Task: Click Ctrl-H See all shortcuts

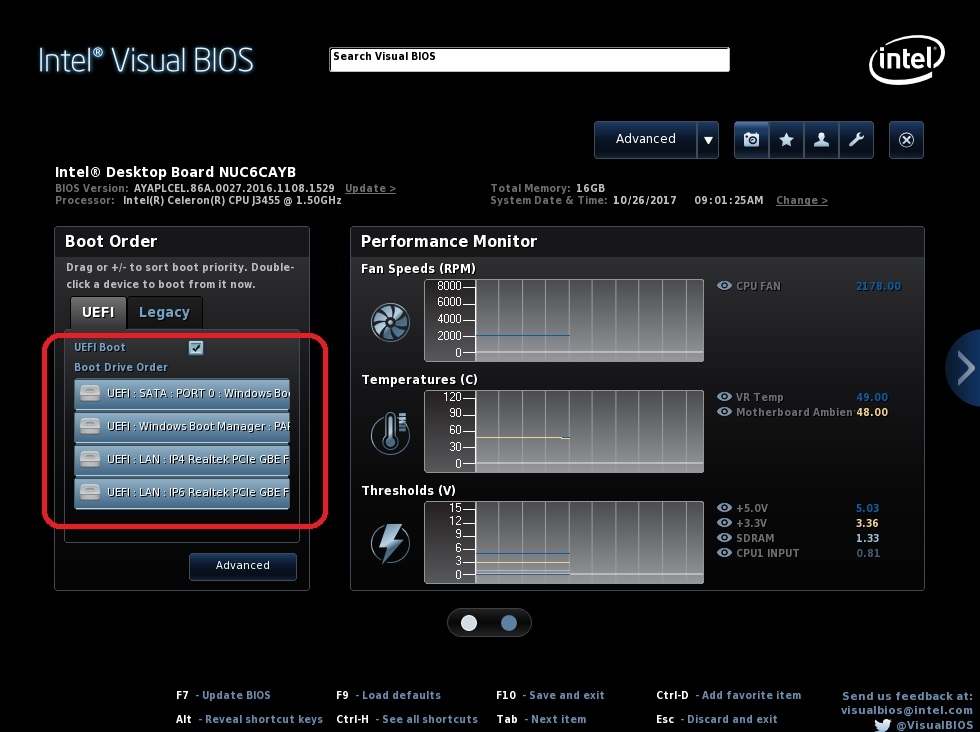Action: pos(407,719)
